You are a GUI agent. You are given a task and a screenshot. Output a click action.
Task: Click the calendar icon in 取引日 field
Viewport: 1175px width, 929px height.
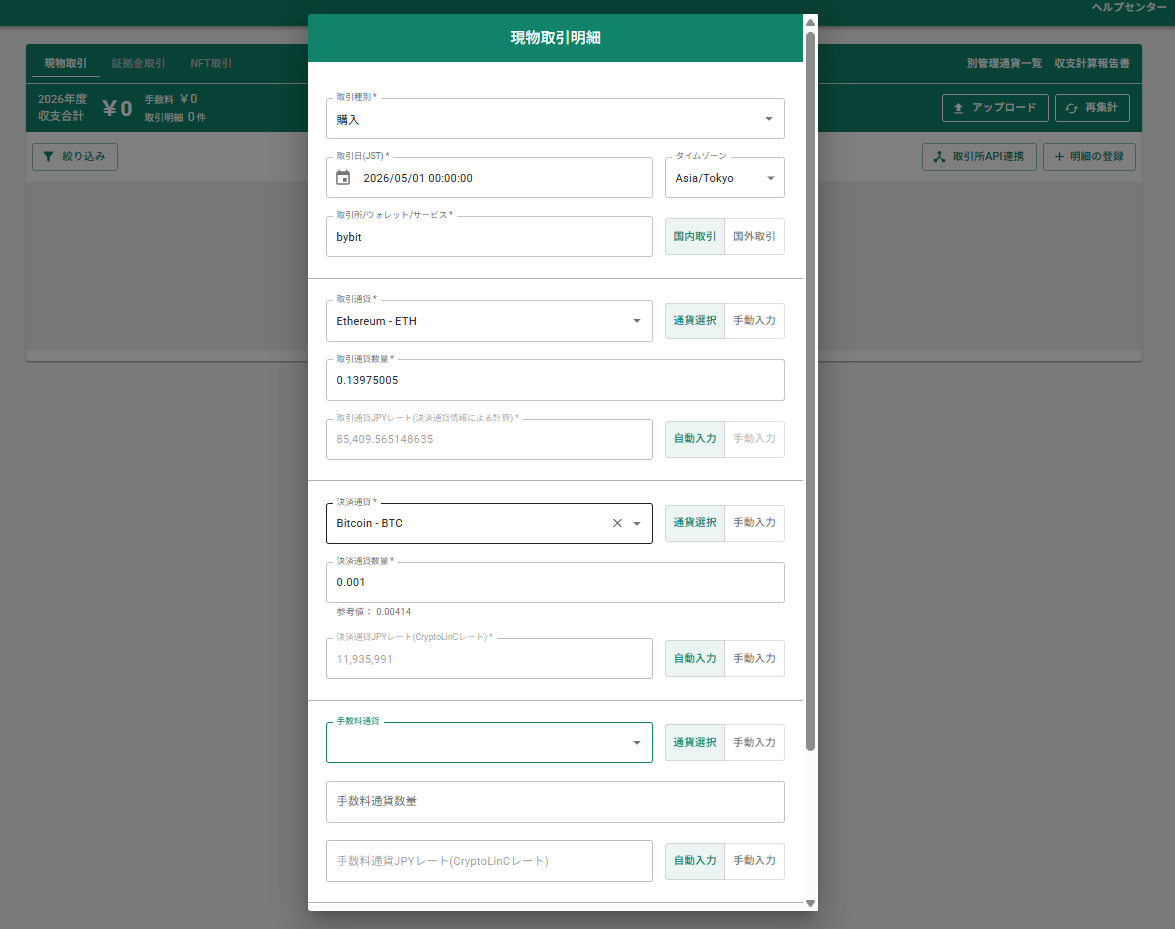343,178
